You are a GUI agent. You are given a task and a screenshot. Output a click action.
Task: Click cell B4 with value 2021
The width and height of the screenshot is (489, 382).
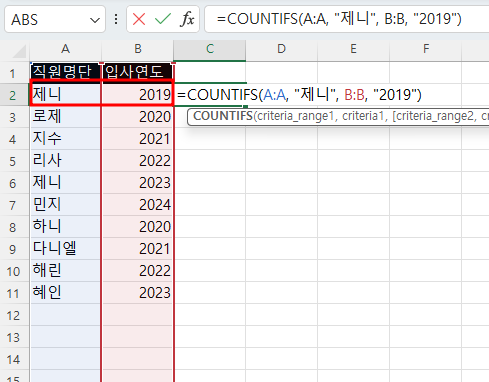click(138, 139)
